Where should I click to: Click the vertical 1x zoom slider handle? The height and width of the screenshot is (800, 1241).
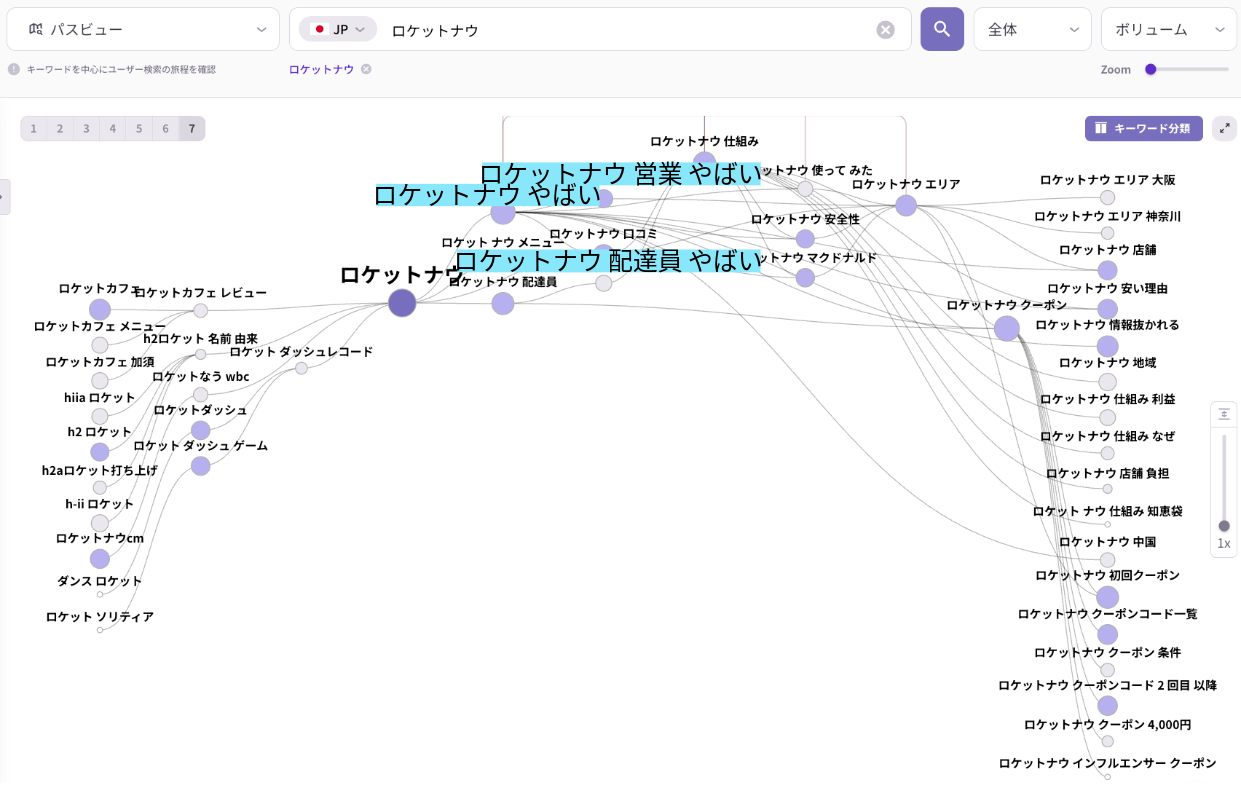coord(1224,526)
